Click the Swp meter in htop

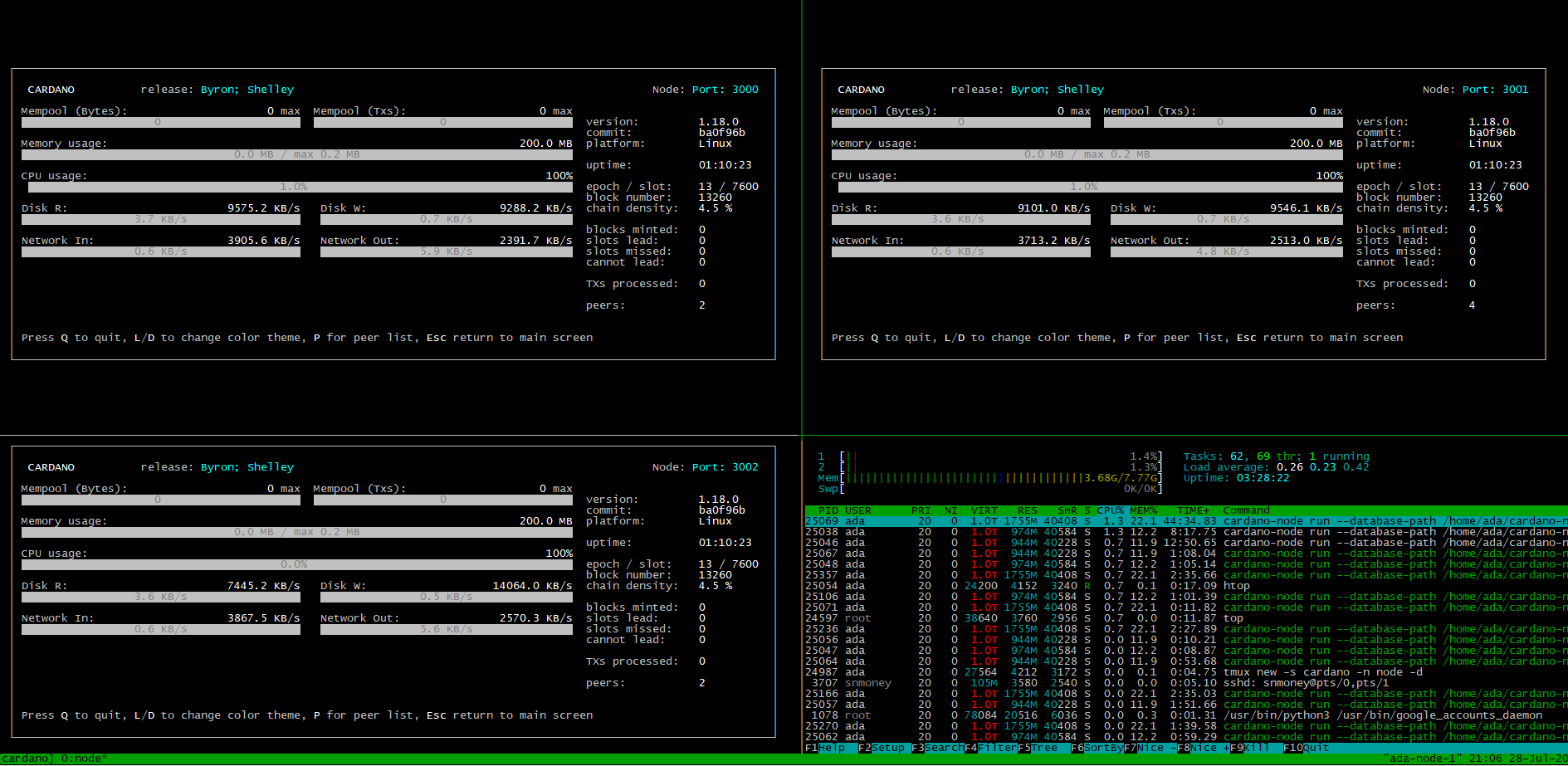[991, 489]
